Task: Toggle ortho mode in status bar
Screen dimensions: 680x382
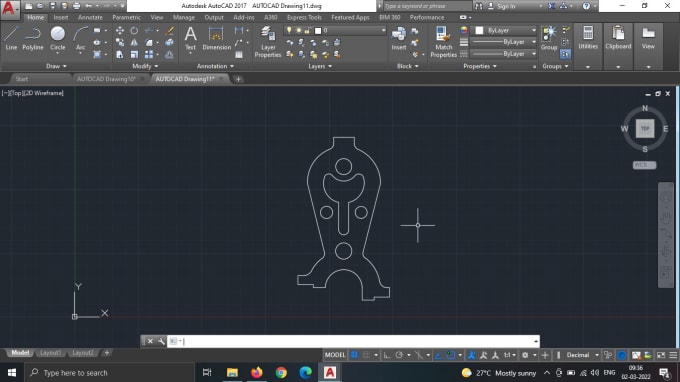Action: [x=387, y=355]
